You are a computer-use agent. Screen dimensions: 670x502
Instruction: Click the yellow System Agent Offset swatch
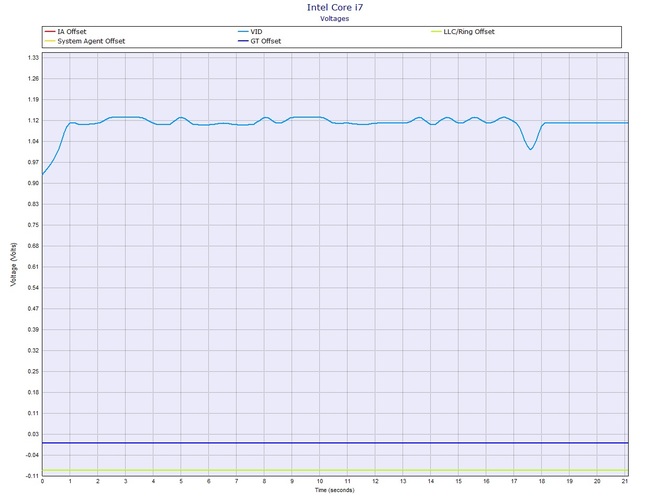coord(50,41)
